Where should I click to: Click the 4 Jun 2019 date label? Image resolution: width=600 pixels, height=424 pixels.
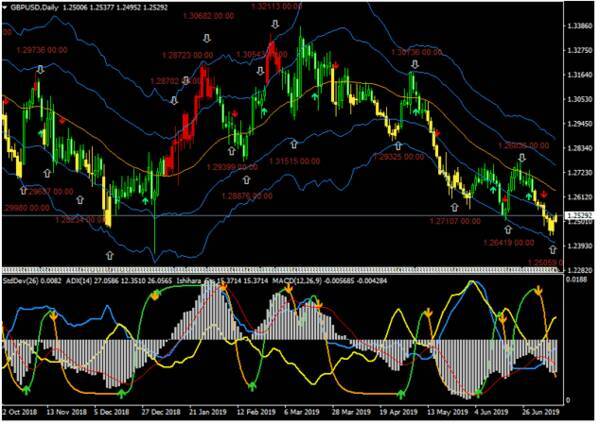tap(491, 412)
